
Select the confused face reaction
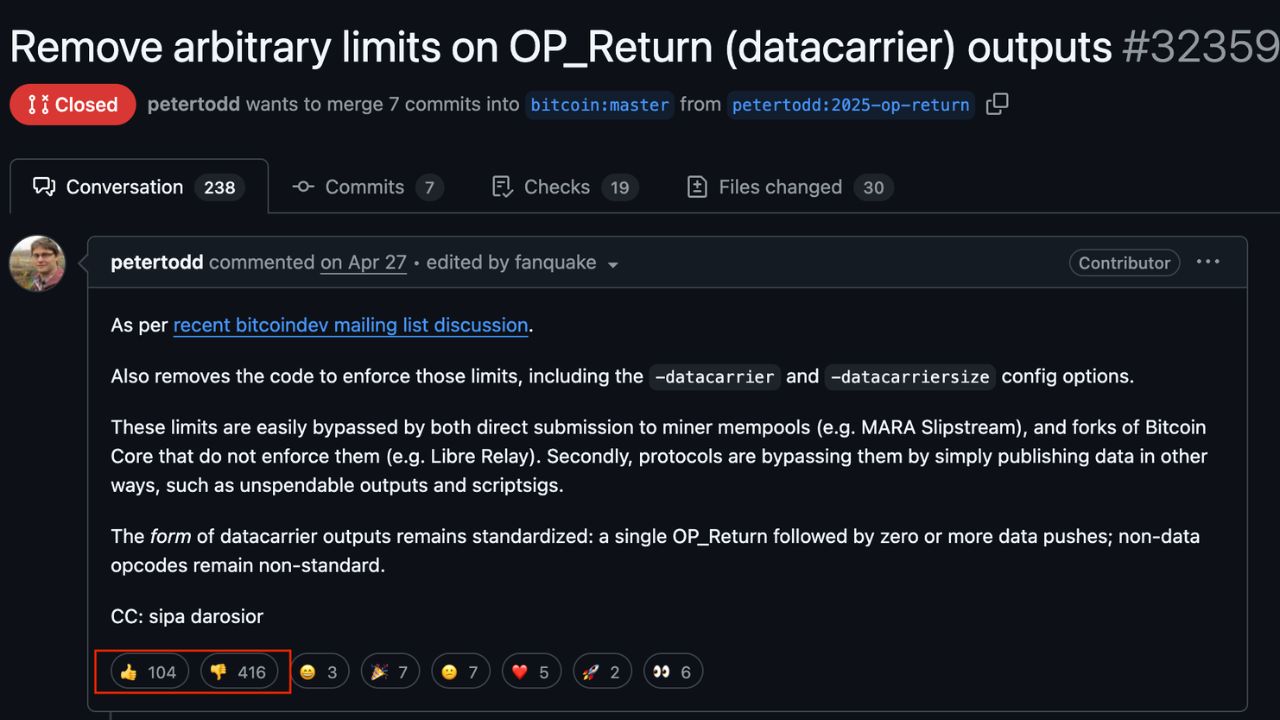click(461, 672)
